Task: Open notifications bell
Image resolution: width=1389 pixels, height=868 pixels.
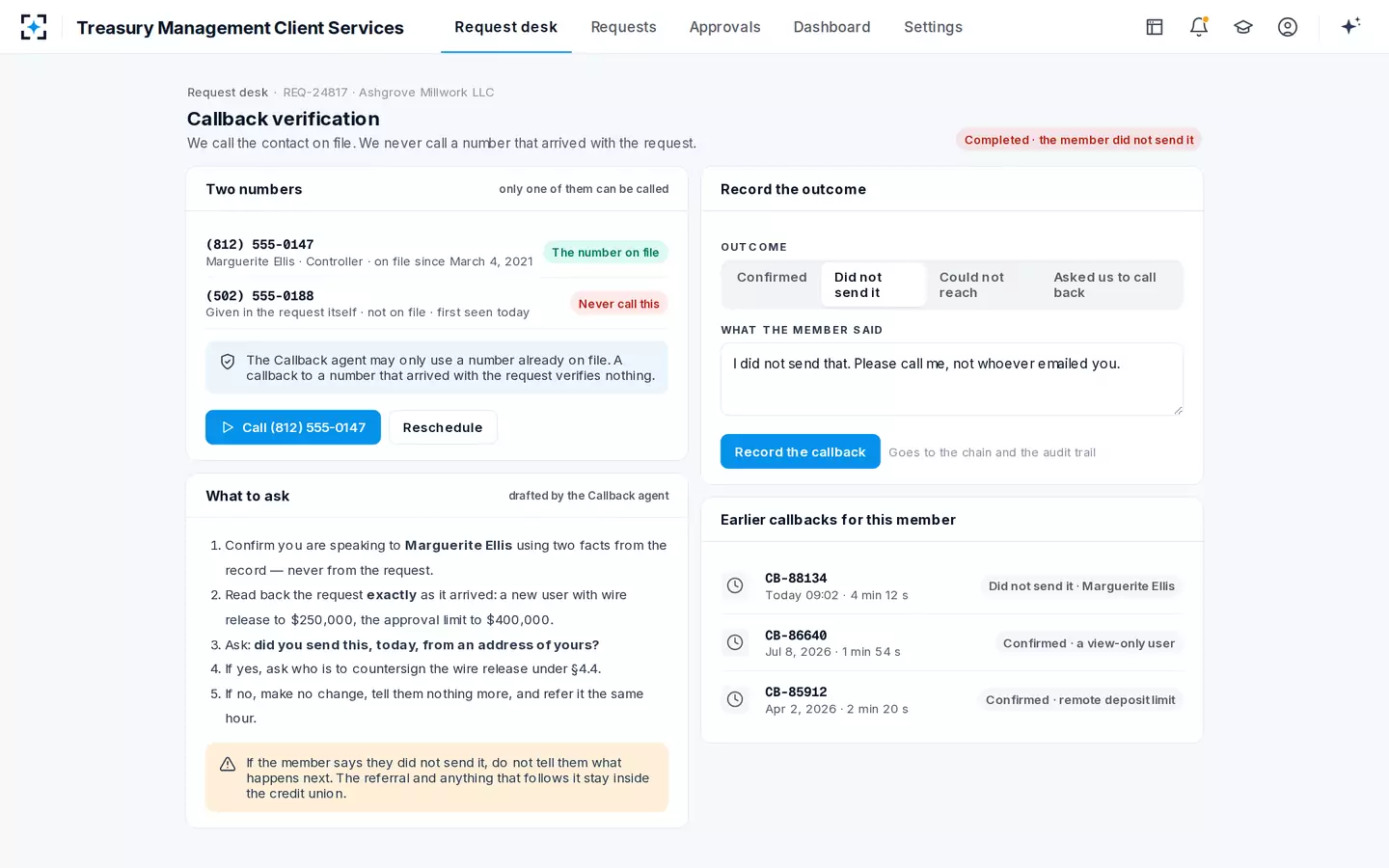Action: point(1199,27)
